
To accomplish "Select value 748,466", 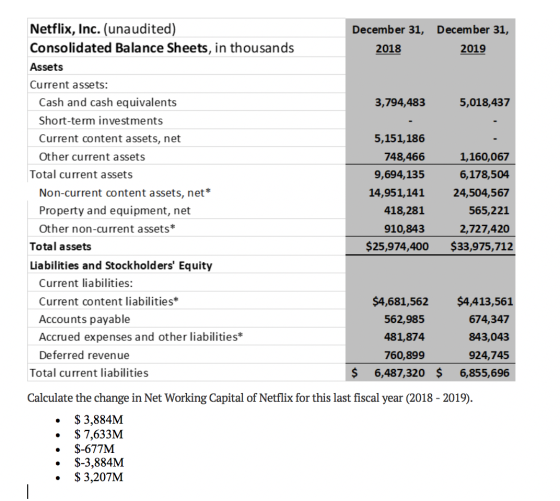I will coord(404,156).
